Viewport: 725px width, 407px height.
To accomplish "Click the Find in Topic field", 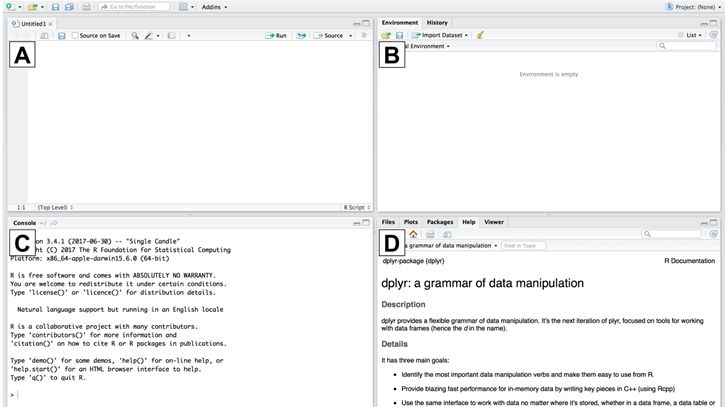I will click(x=523, y=246).
